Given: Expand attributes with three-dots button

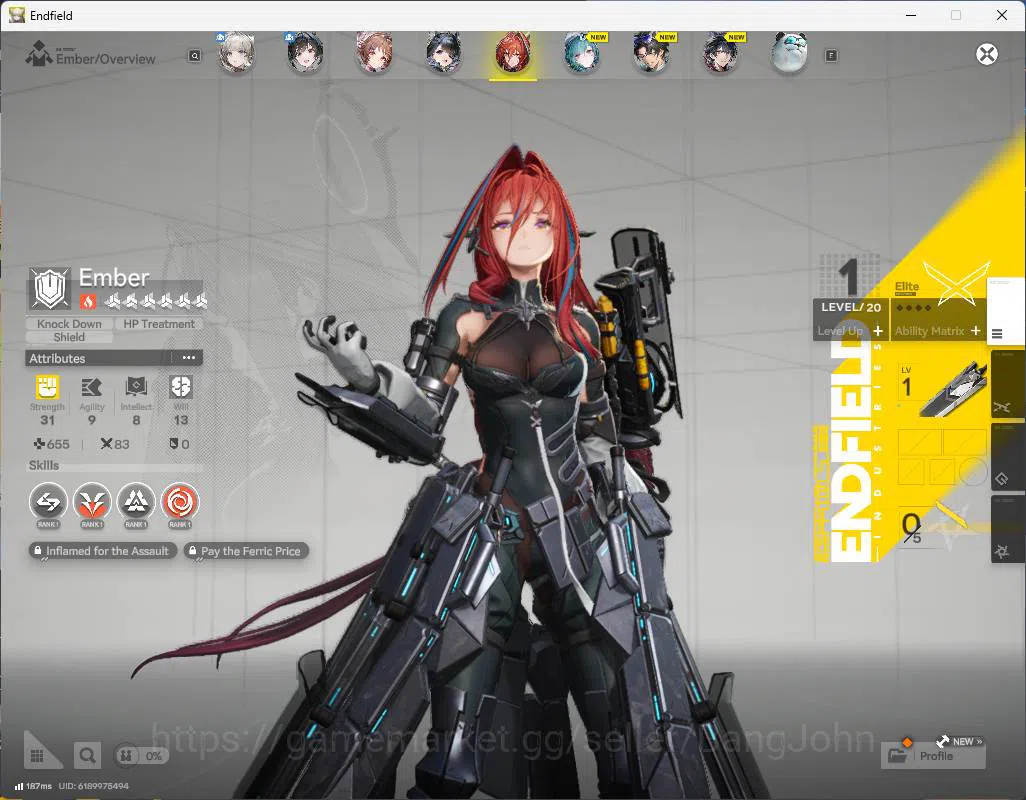Looking at the screenshot, I should 188,358.
